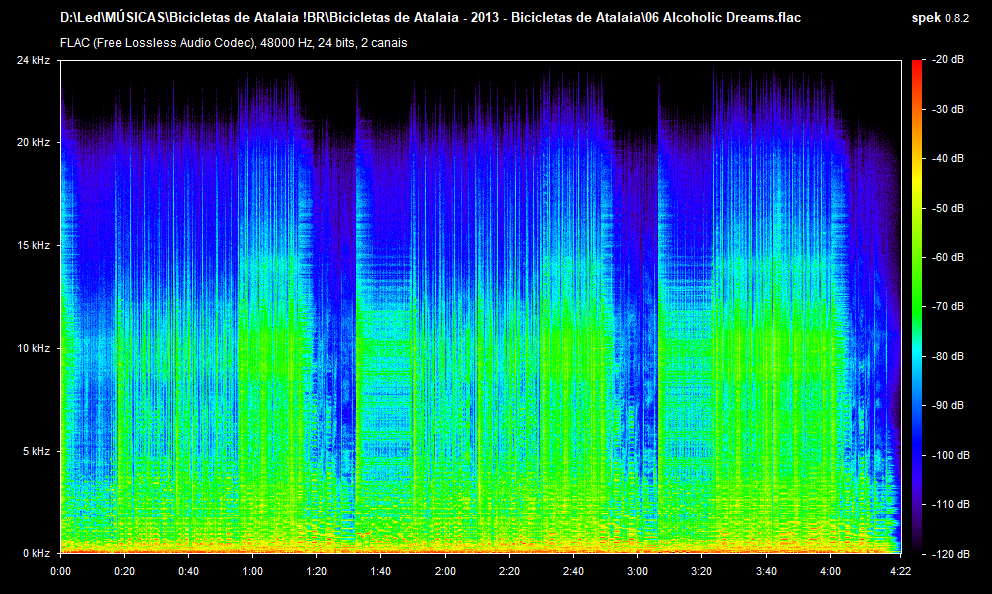The width and height of the screenshot is (992, 594).
Task: Click the spek 0.8.2 version label
Action: point(939,18)
